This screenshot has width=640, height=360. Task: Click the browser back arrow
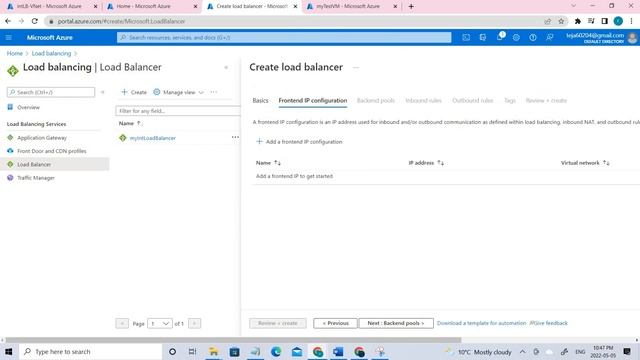[8, 21]
